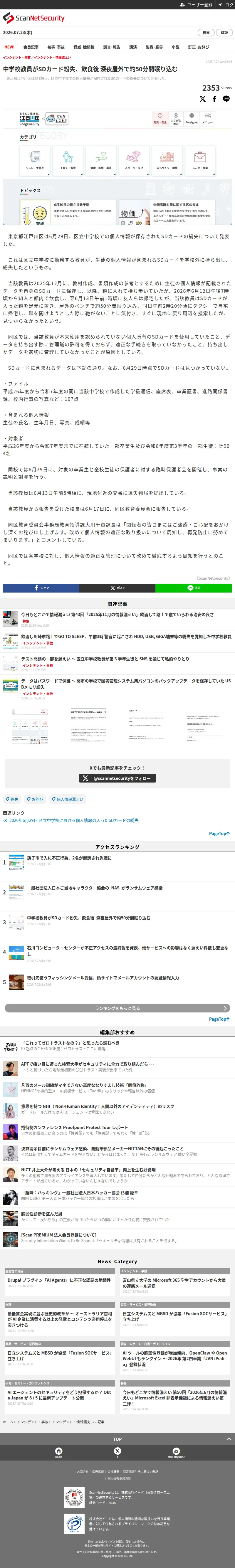The height and width of the screenshot is (1568, 235).
Task: Open the インシデント・情報漏えい breadcrumb link
Action: tap(52, 57)
